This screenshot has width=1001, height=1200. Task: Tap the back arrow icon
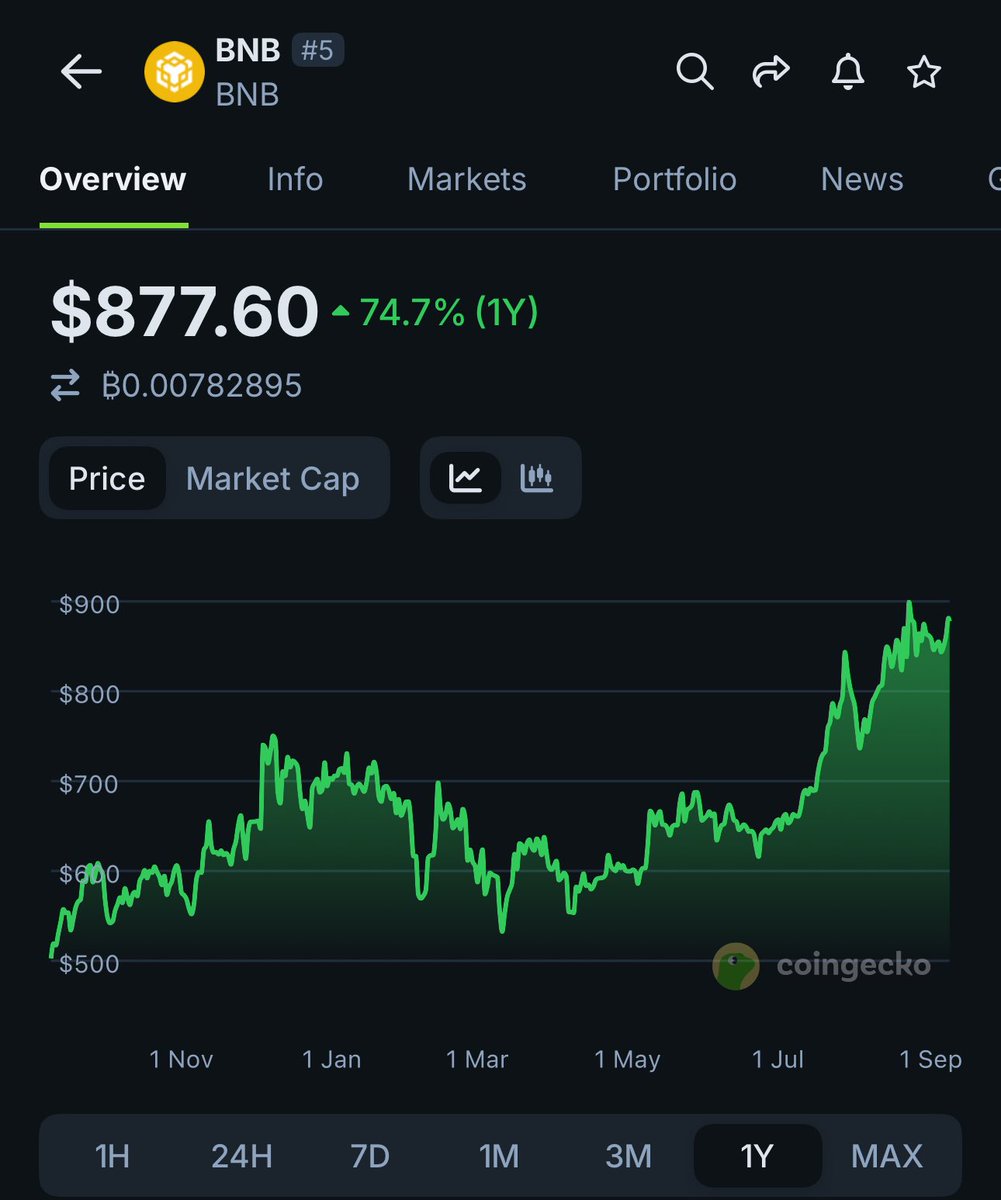pyautogui.click(x=81, y=72)
